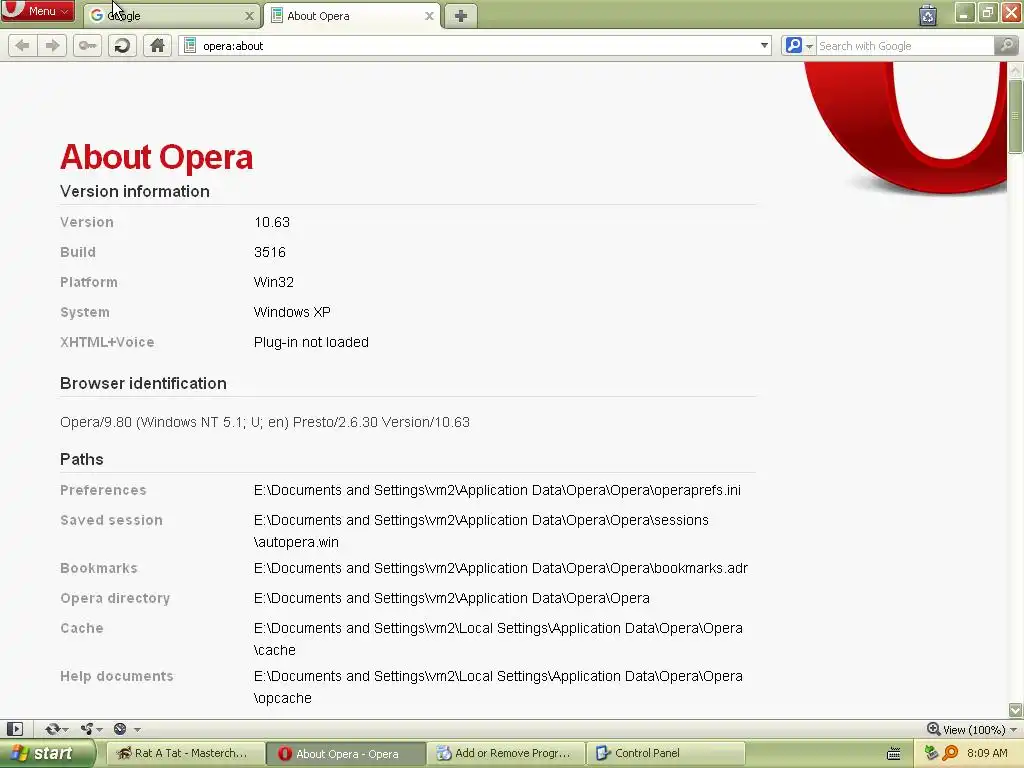Click the browser identification user agent string
The width and height of the screenshot is (1024, 768).
tap(264, 422)
